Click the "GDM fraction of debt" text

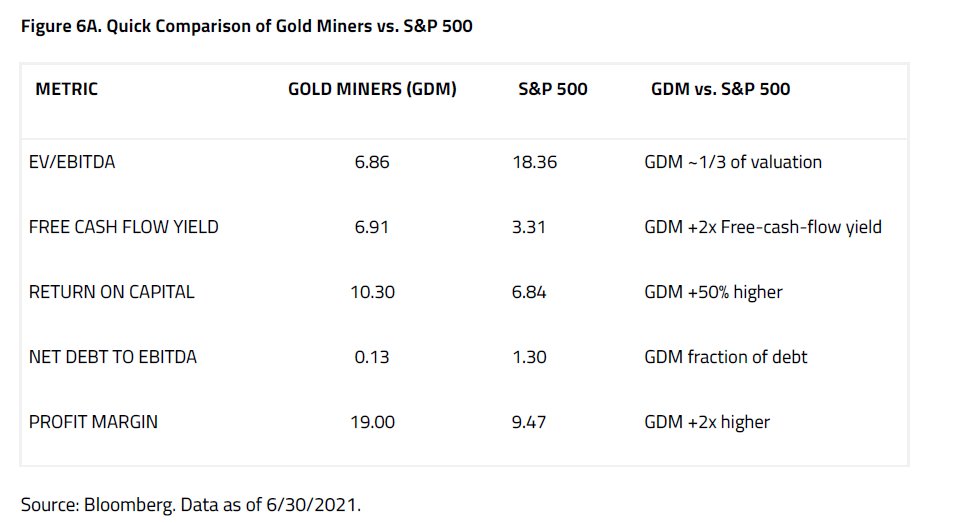click(726, 356)
